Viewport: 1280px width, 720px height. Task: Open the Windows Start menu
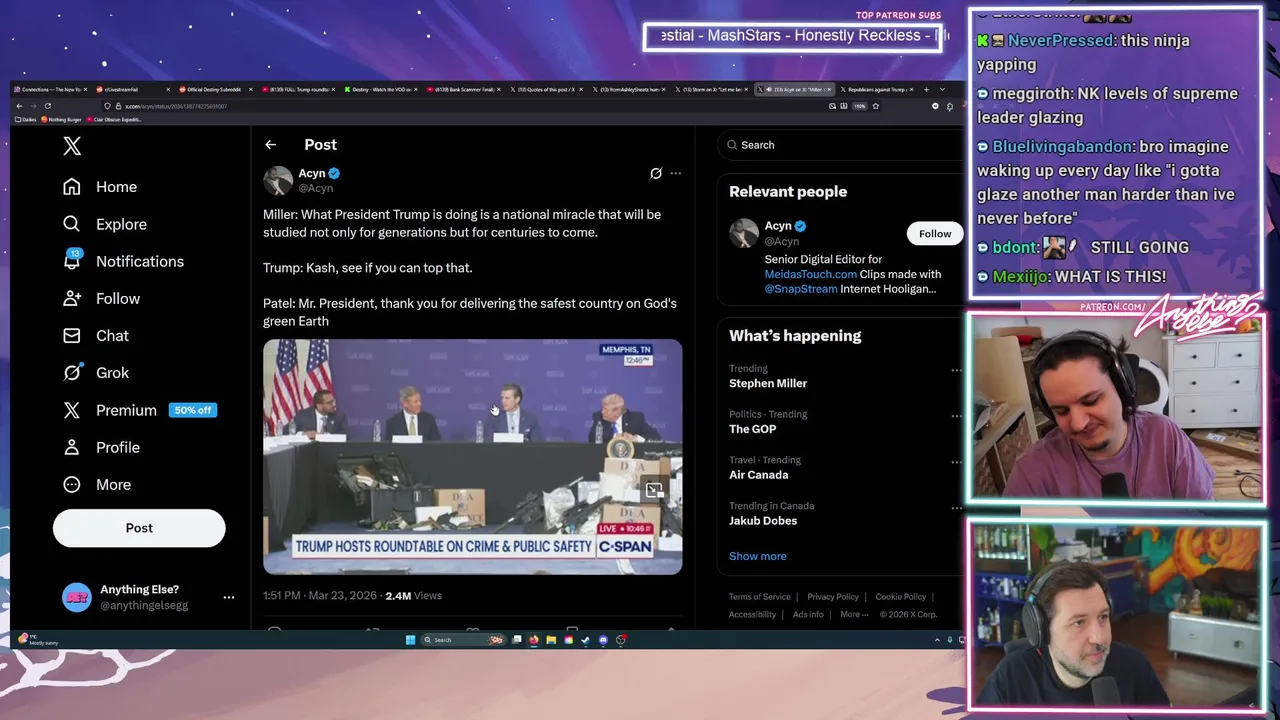coord(410,640)
